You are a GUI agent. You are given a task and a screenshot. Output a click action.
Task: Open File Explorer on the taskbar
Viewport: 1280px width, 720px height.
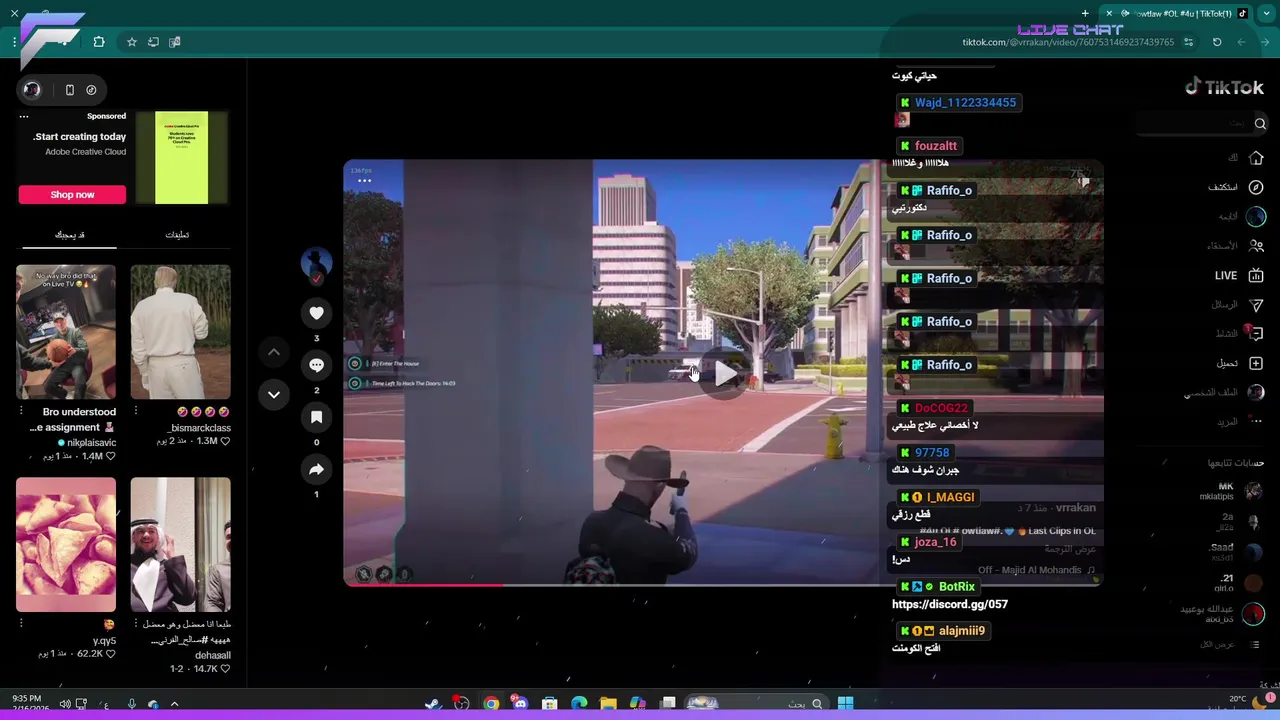pyautogui.click(x=608, y=704)
